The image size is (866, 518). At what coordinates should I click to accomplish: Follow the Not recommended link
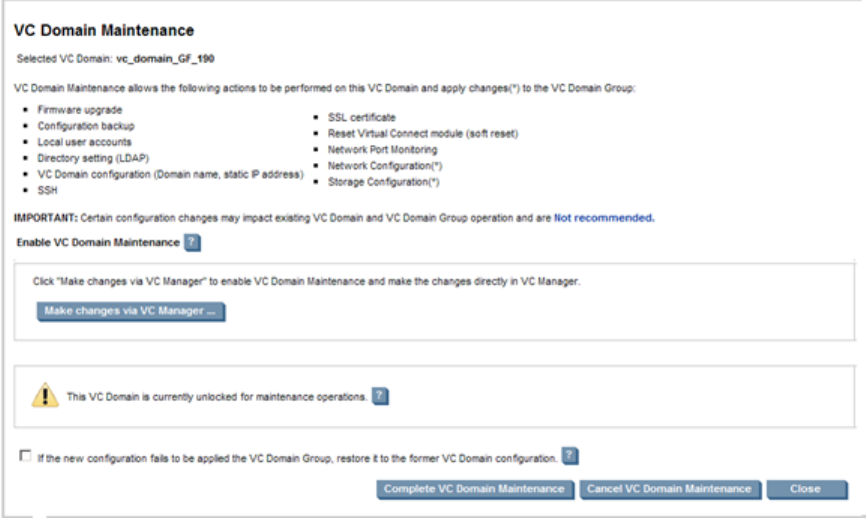coord(604,217)
